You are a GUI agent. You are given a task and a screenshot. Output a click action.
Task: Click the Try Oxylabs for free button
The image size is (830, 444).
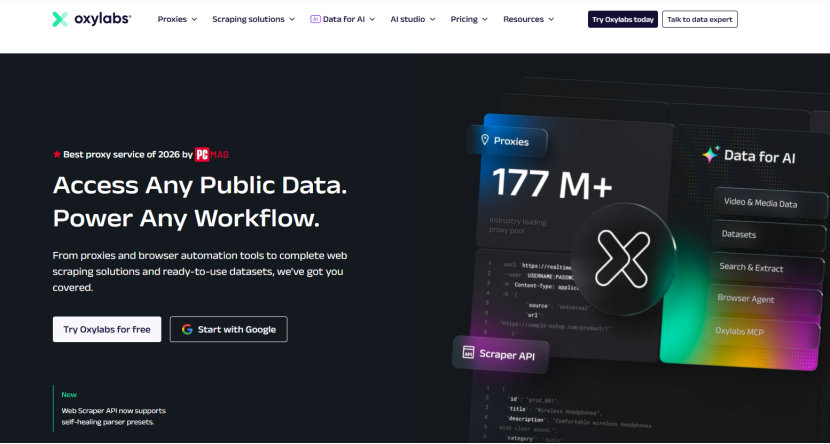point(107,330)
